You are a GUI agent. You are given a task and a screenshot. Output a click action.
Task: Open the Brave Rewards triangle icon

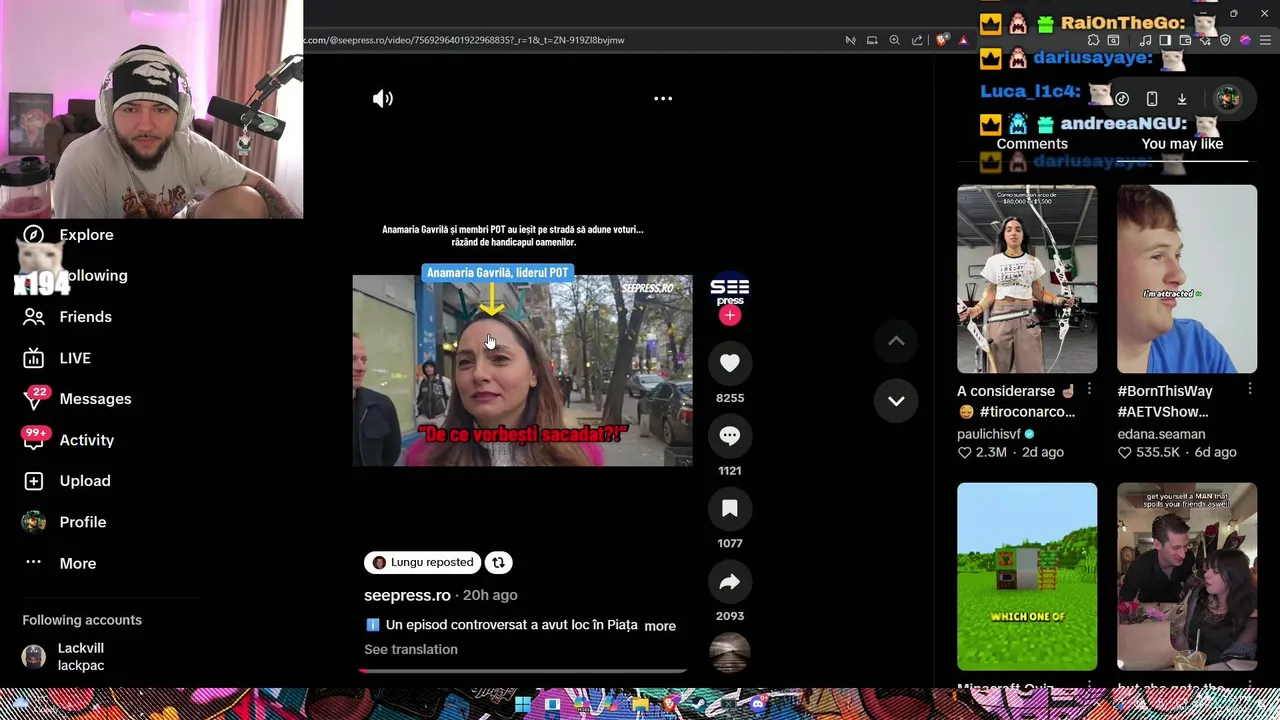963,40
